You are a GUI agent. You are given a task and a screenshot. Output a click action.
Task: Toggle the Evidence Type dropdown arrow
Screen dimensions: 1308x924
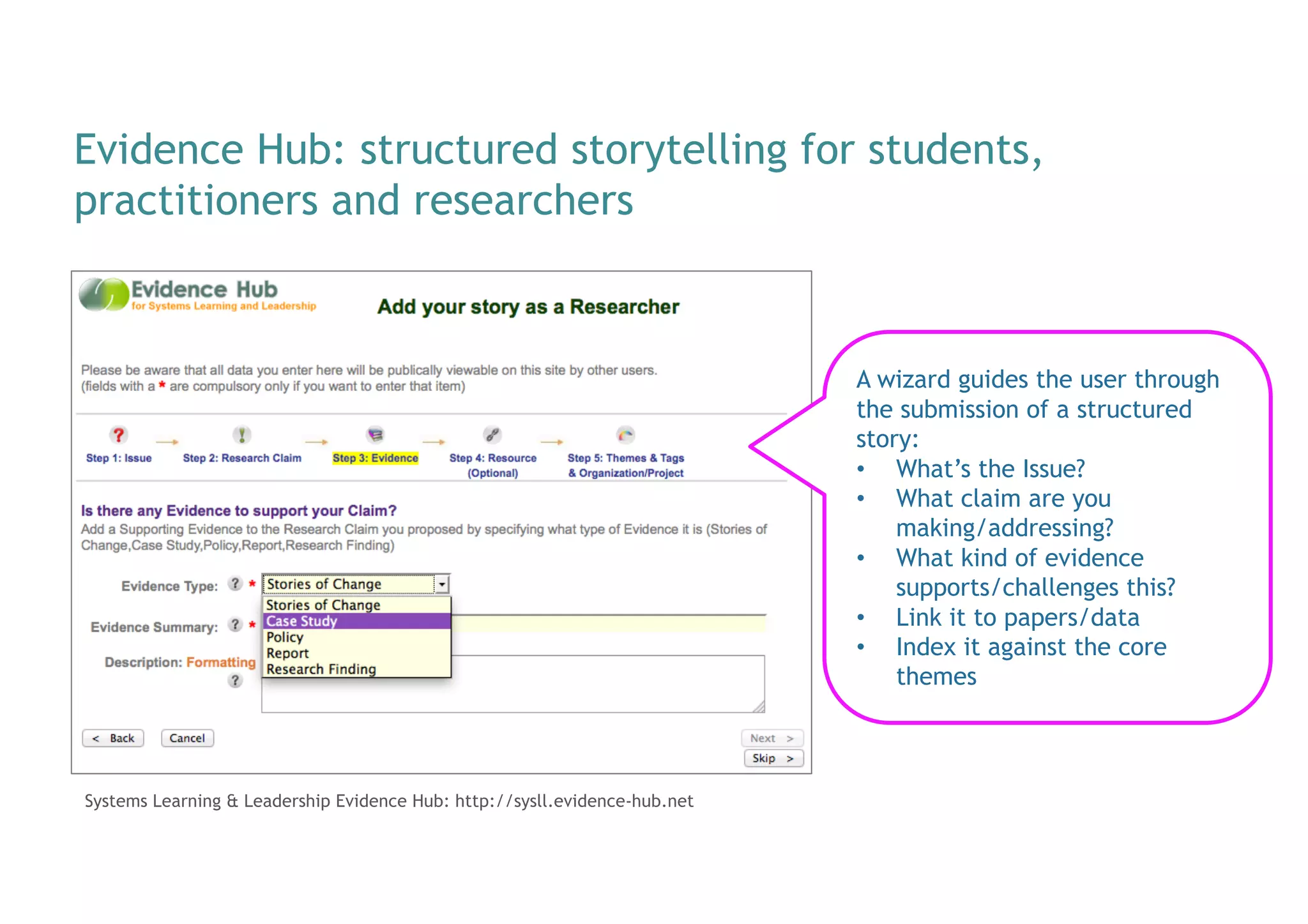click(442, 584)
